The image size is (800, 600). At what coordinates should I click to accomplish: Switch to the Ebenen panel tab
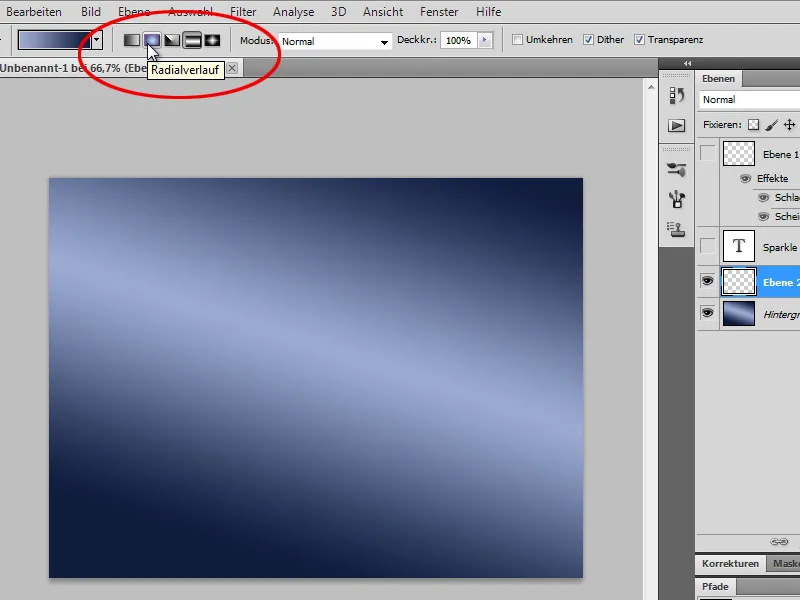(718, 79)
